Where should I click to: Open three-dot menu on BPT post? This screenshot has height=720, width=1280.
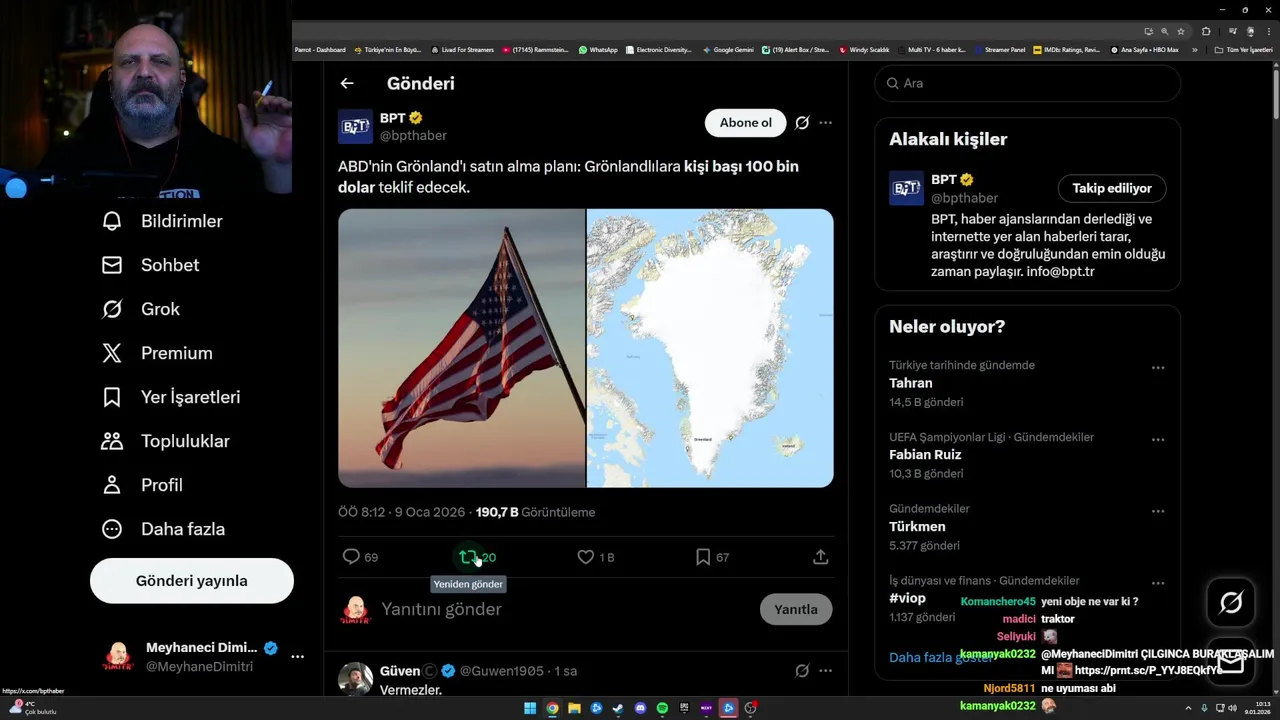tap(825, 123)
